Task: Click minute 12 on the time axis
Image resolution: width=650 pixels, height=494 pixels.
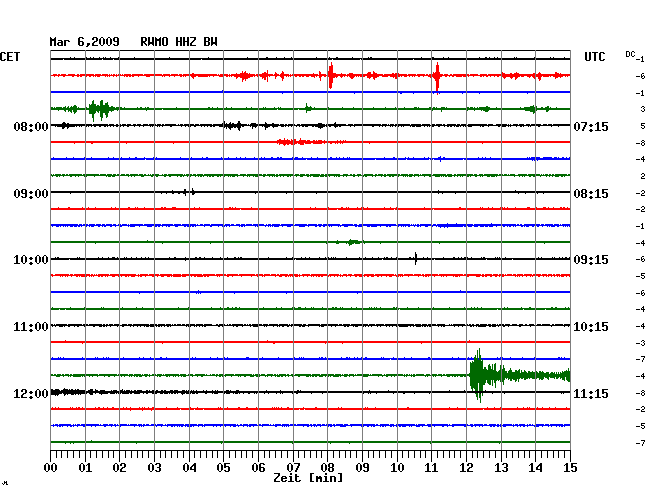Action: (466, 468)
